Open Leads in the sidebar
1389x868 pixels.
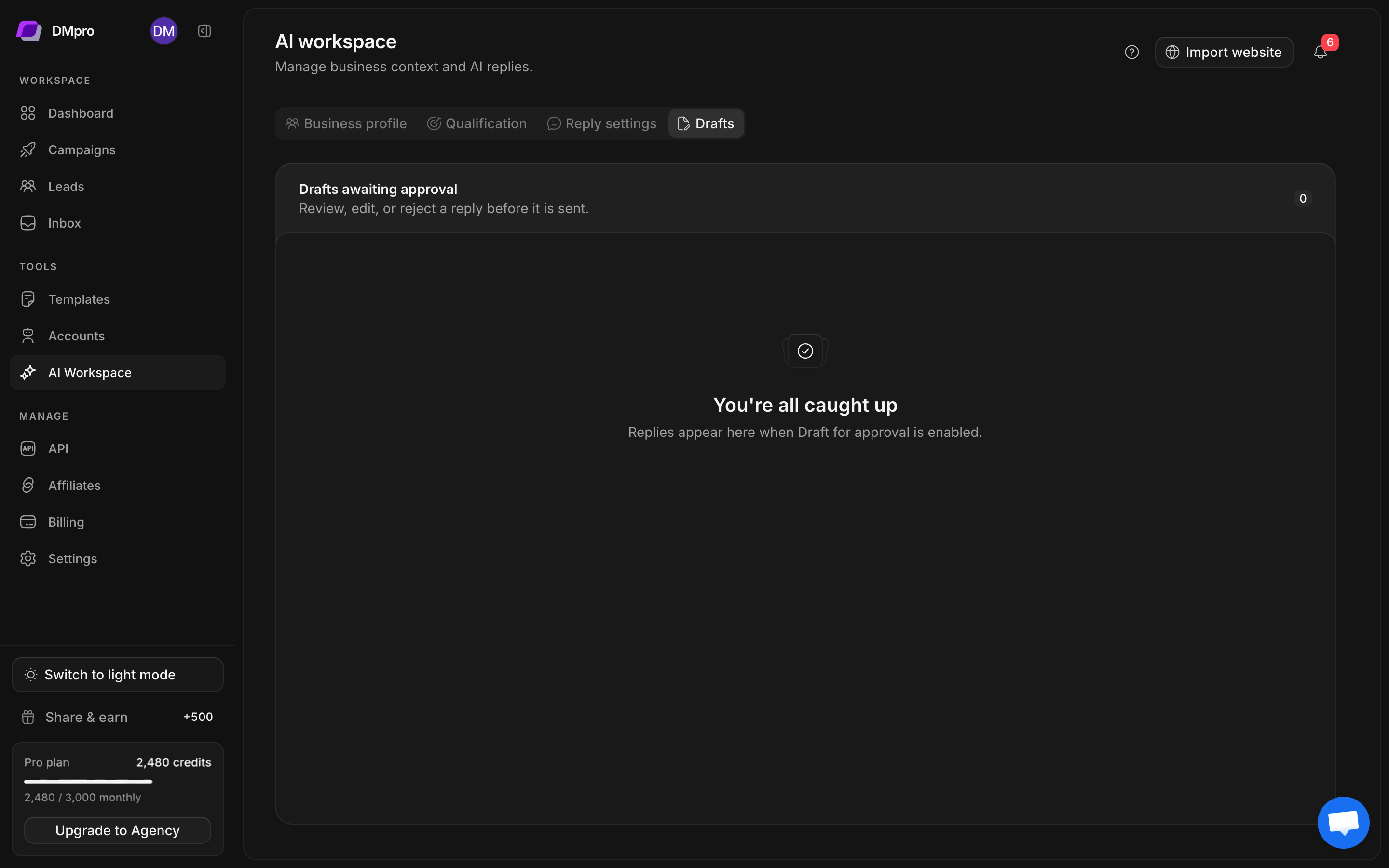point(118,187)
